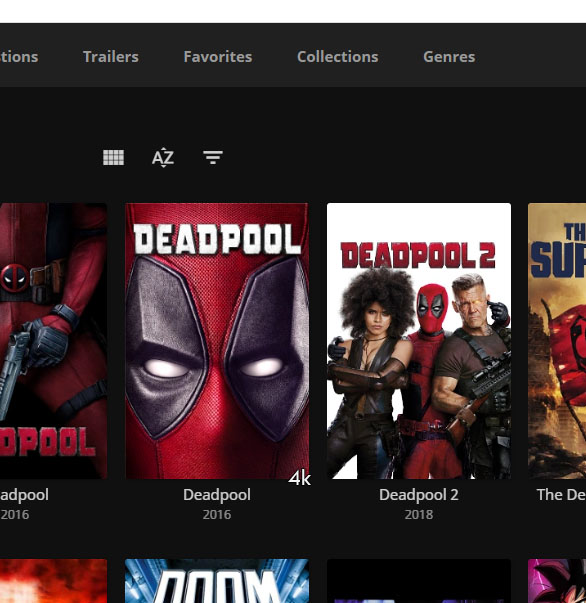Click the Deadpool title under the 4k poster
586x603 pixels.
(217, 495)
